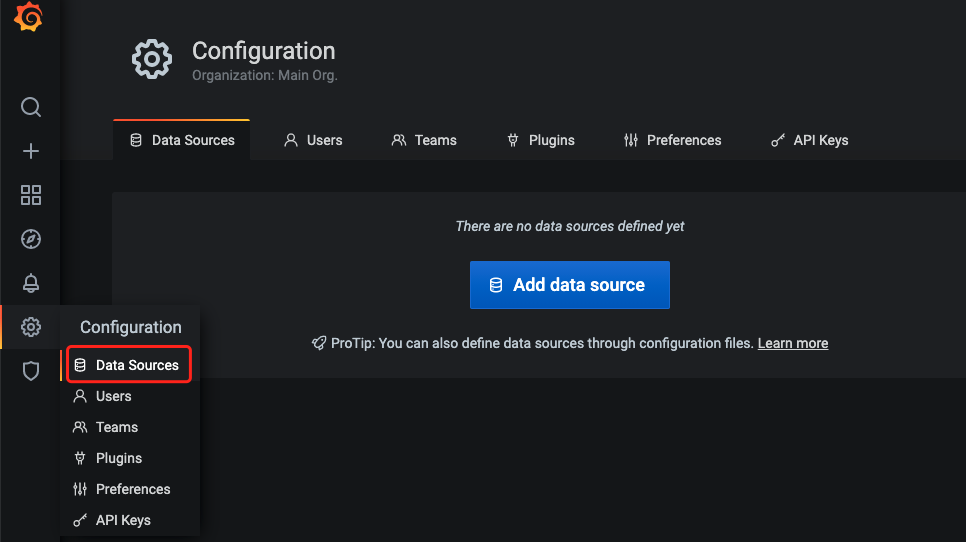Follow the Learn more link

point(793,343)
